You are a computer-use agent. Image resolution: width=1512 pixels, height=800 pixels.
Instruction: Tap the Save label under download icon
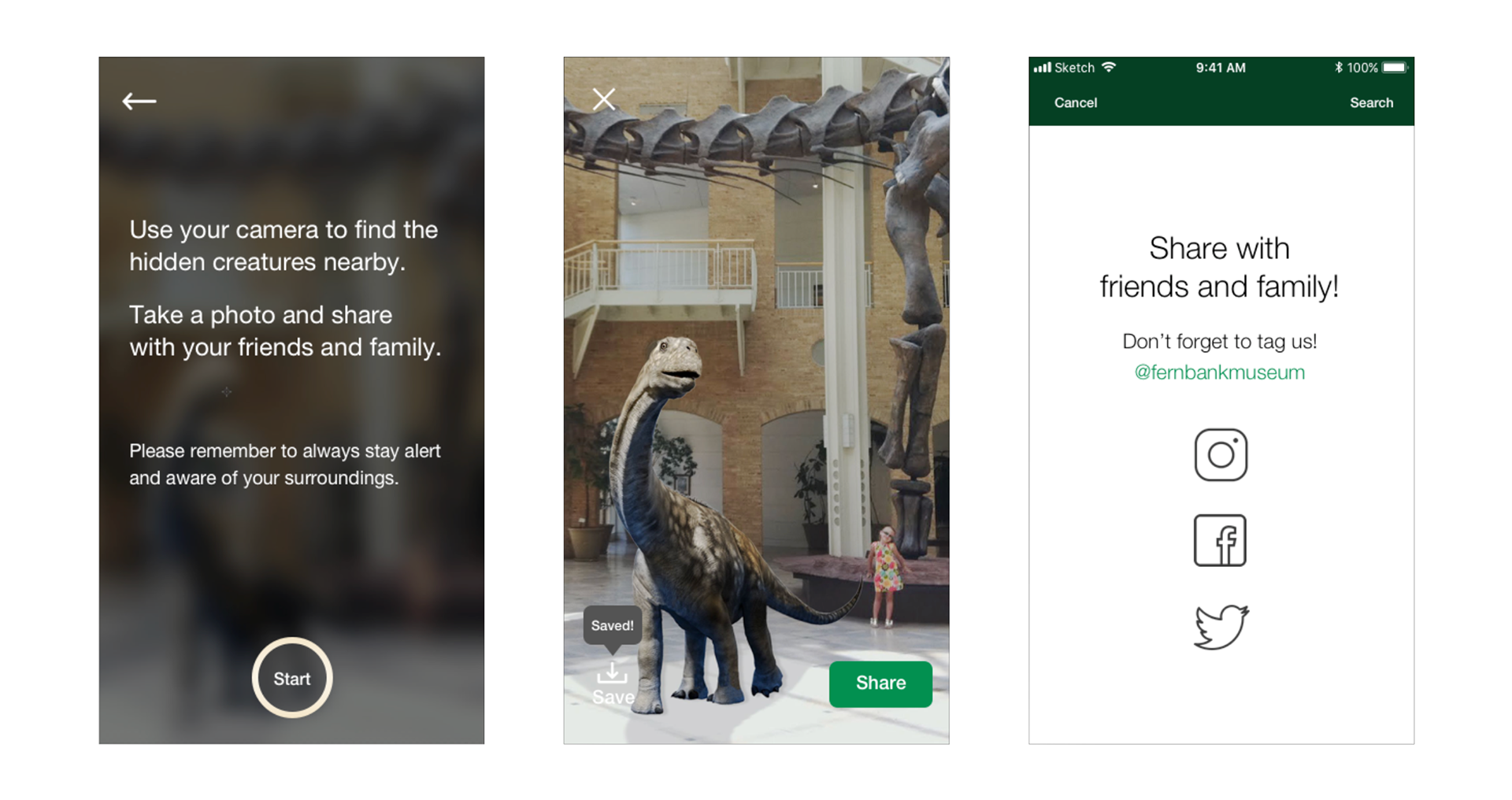[613, 697]
